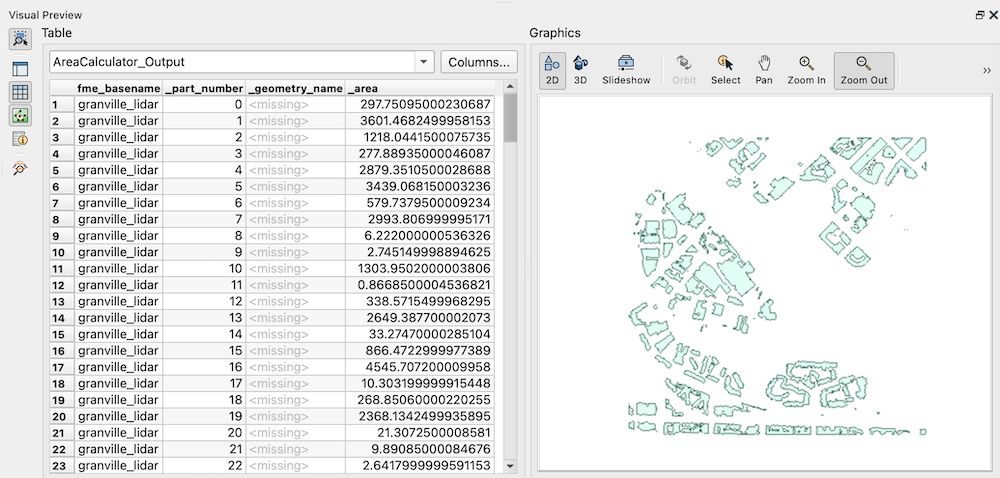Expand the graphics toolbar overflow chevron
Image resolution: width=1000 pixels, height=478 pixels.
tap(987, 71)
